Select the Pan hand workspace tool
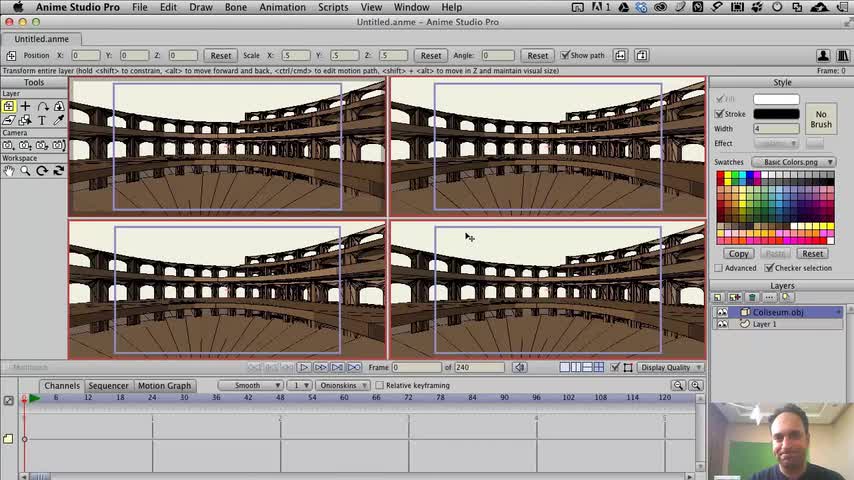The width and height of the screenshot is (854, 480). (9, 171)
